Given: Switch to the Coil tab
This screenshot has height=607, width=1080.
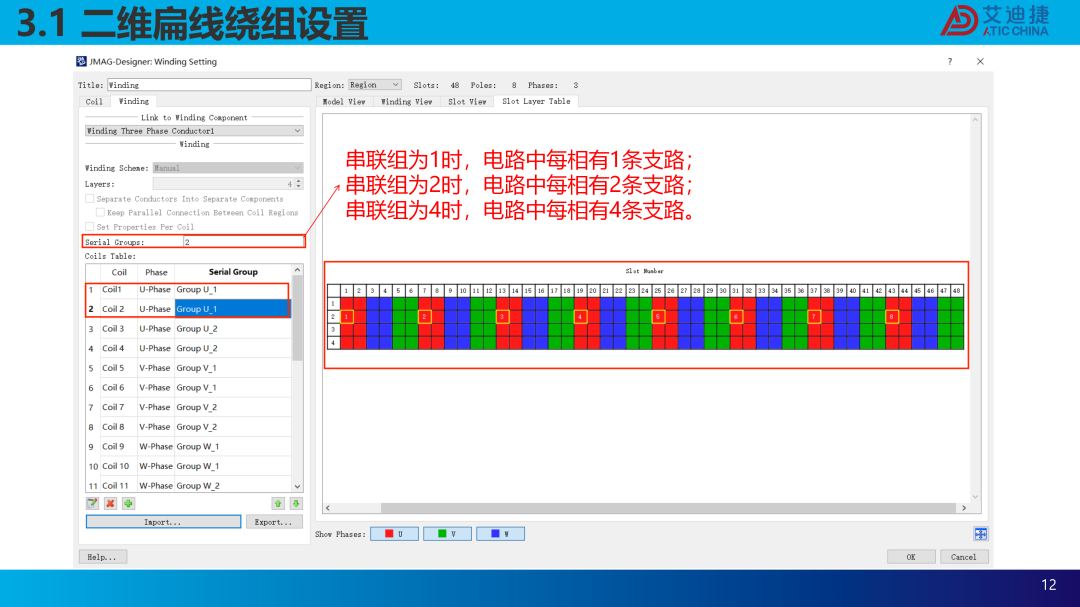Looking at the screenshot, I should pyautogui.click(x=94, y=101).
